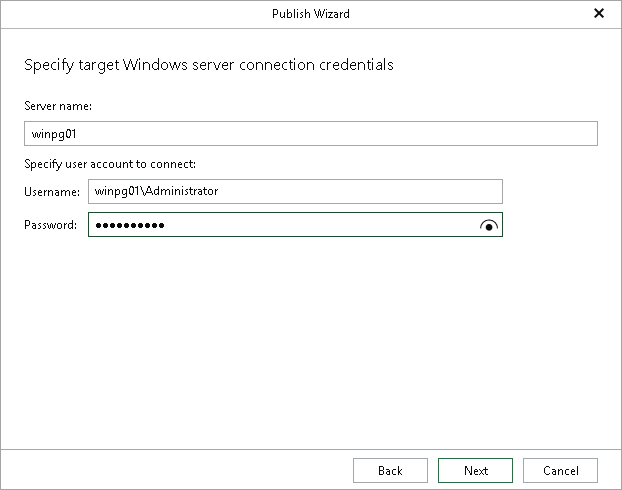622x490 pixels.
Task: Focus the Username input field
Action: point(295,191)
